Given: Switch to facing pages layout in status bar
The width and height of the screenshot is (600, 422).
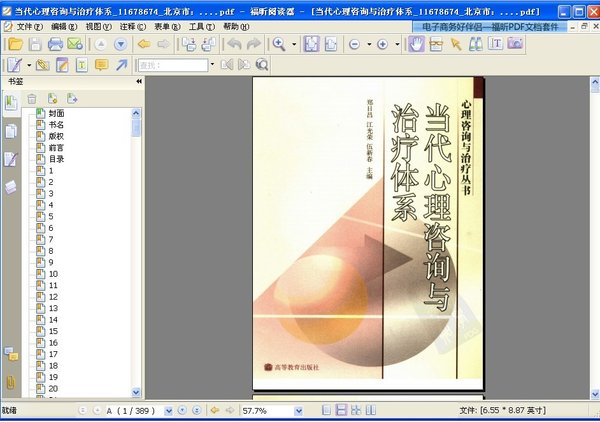Looking at the screenshot, I should coord(370,411).
